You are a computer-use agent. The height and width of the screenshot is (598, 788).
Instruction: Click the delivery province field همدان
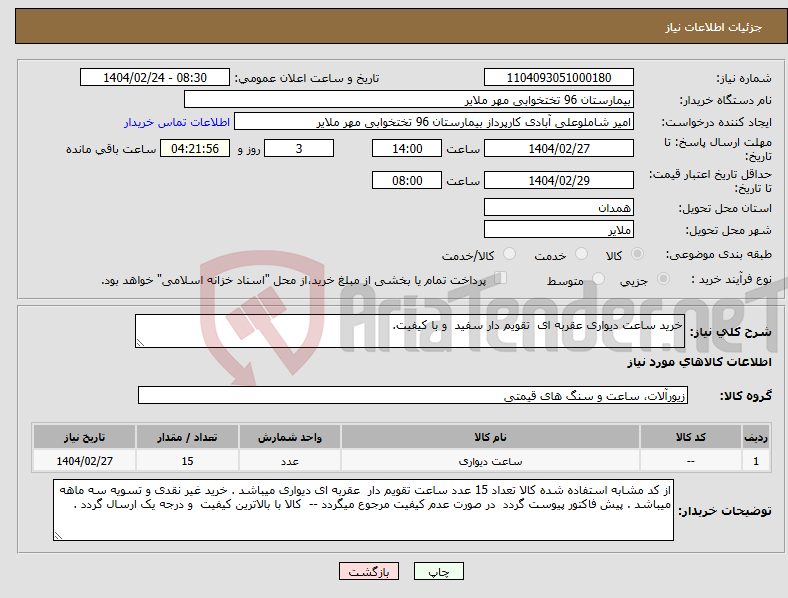[558, 207]
